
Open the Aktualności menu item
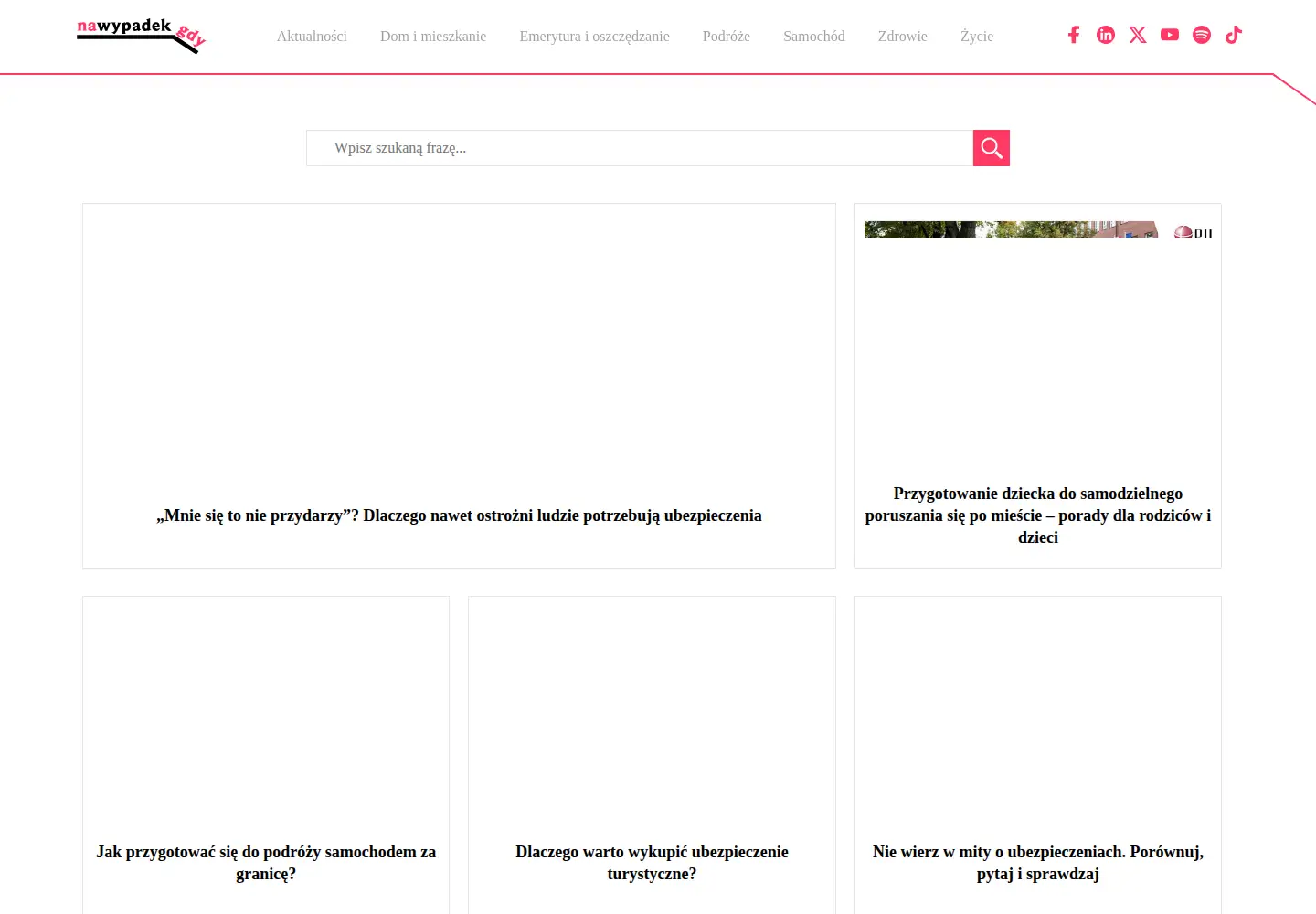coord(312,37)
